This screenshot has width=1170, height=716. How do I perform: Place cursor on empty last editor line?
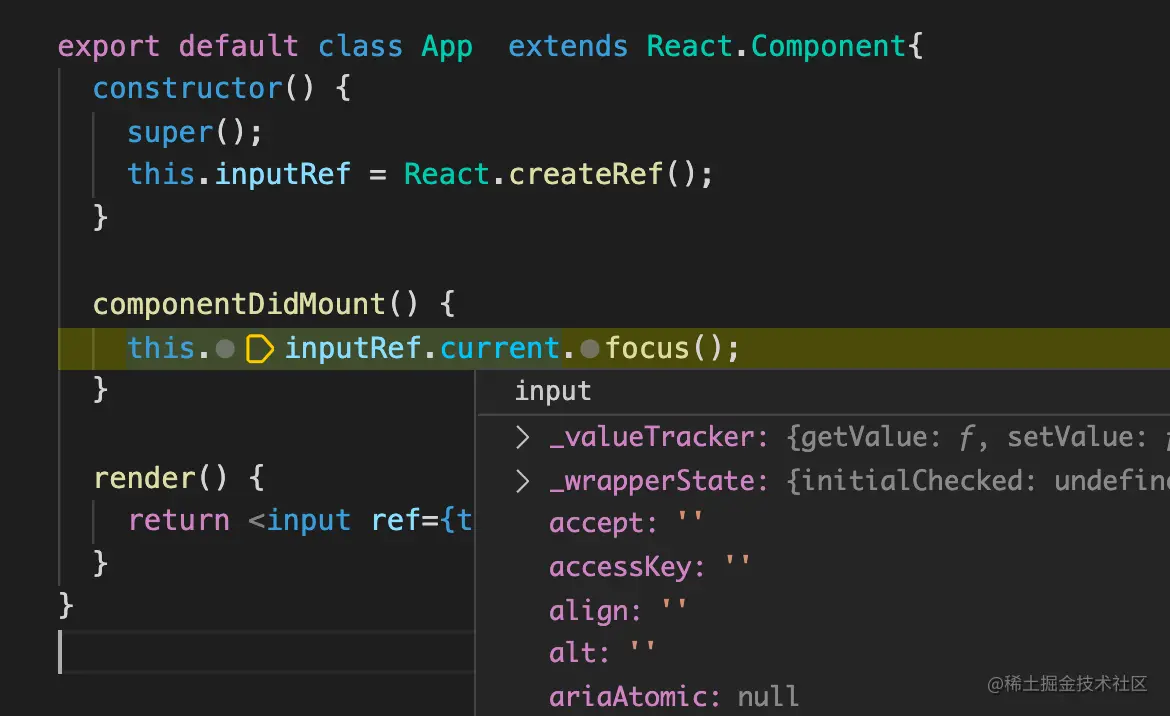pyautogui.click(x=266, y=652)
